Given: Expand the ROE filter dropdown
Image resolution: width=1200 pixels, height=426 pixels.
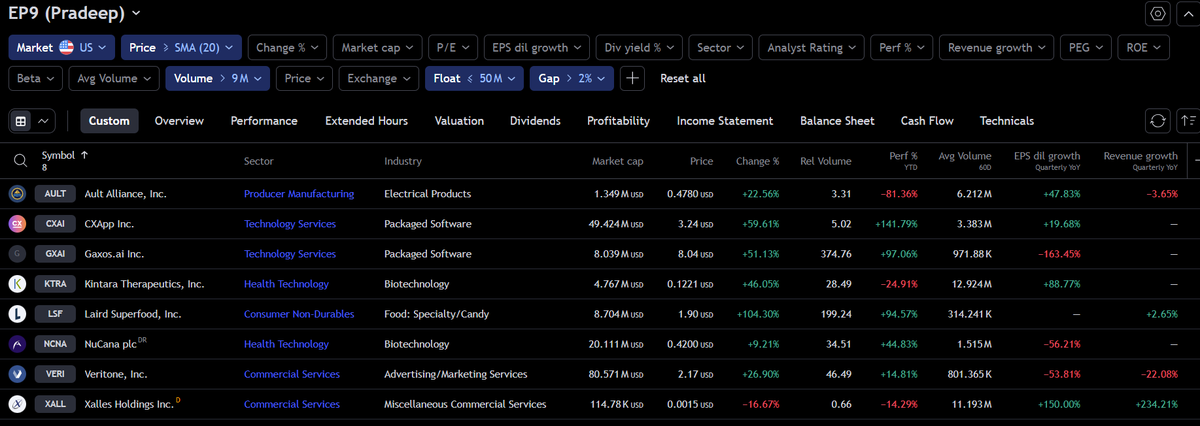Looking at the screenshot, I should 1144,47.
